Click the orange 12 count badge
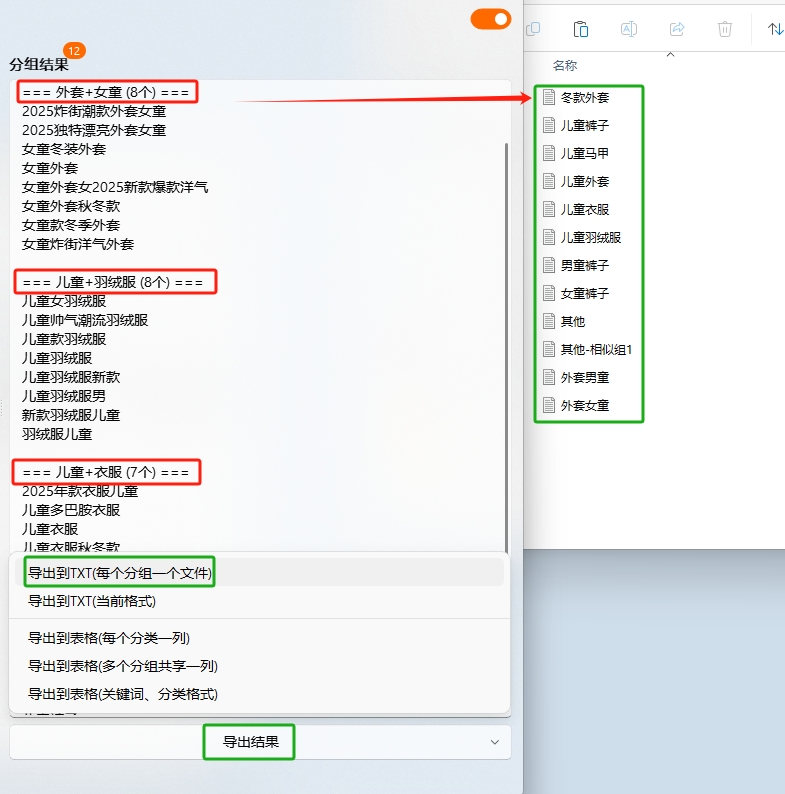Viewport: 785px width, 794px height. pyautogui.click(x=74, y=51)
